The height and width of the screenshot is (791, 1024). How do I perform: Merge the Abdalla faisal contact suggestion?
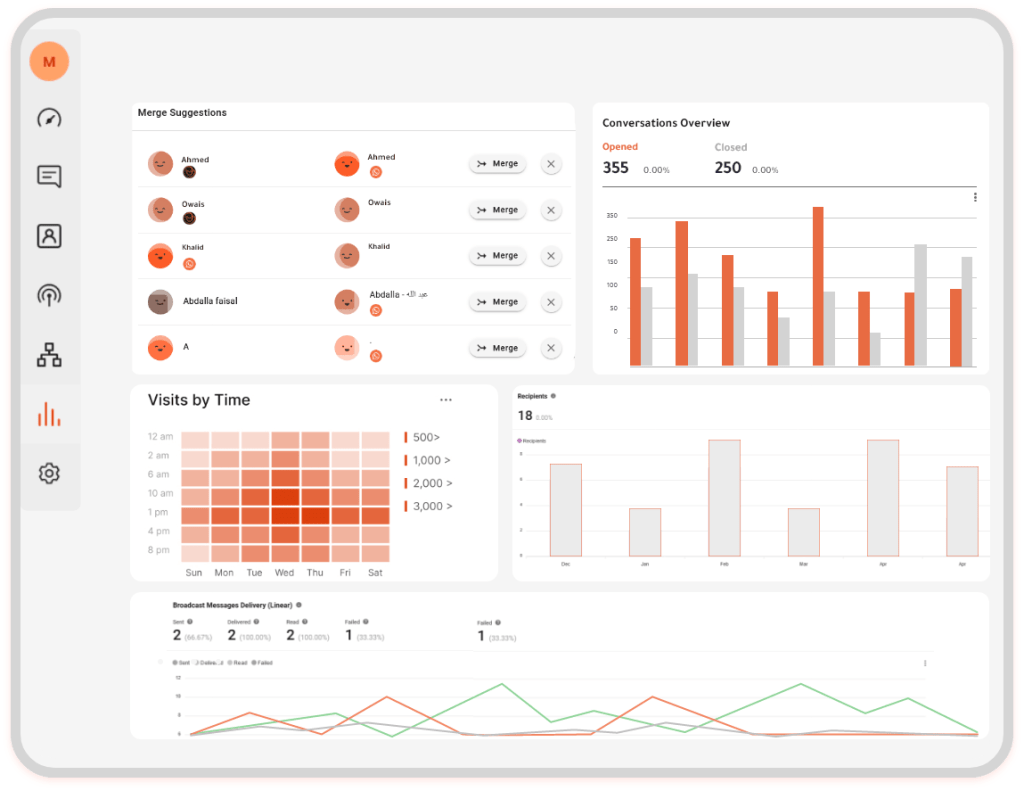pos(497,302)
